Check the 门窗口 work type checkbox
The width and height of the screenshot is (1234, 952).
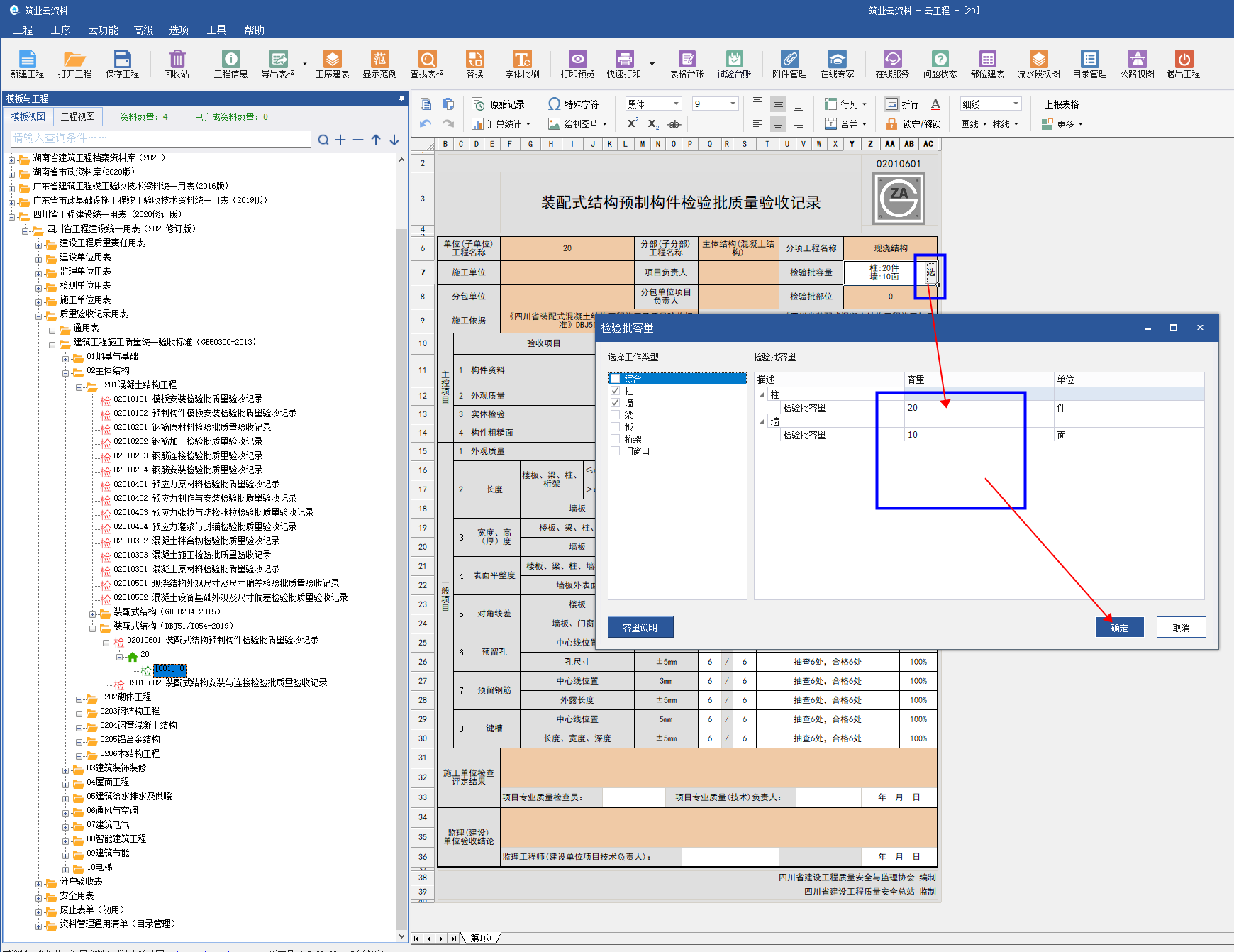[616, 451]
